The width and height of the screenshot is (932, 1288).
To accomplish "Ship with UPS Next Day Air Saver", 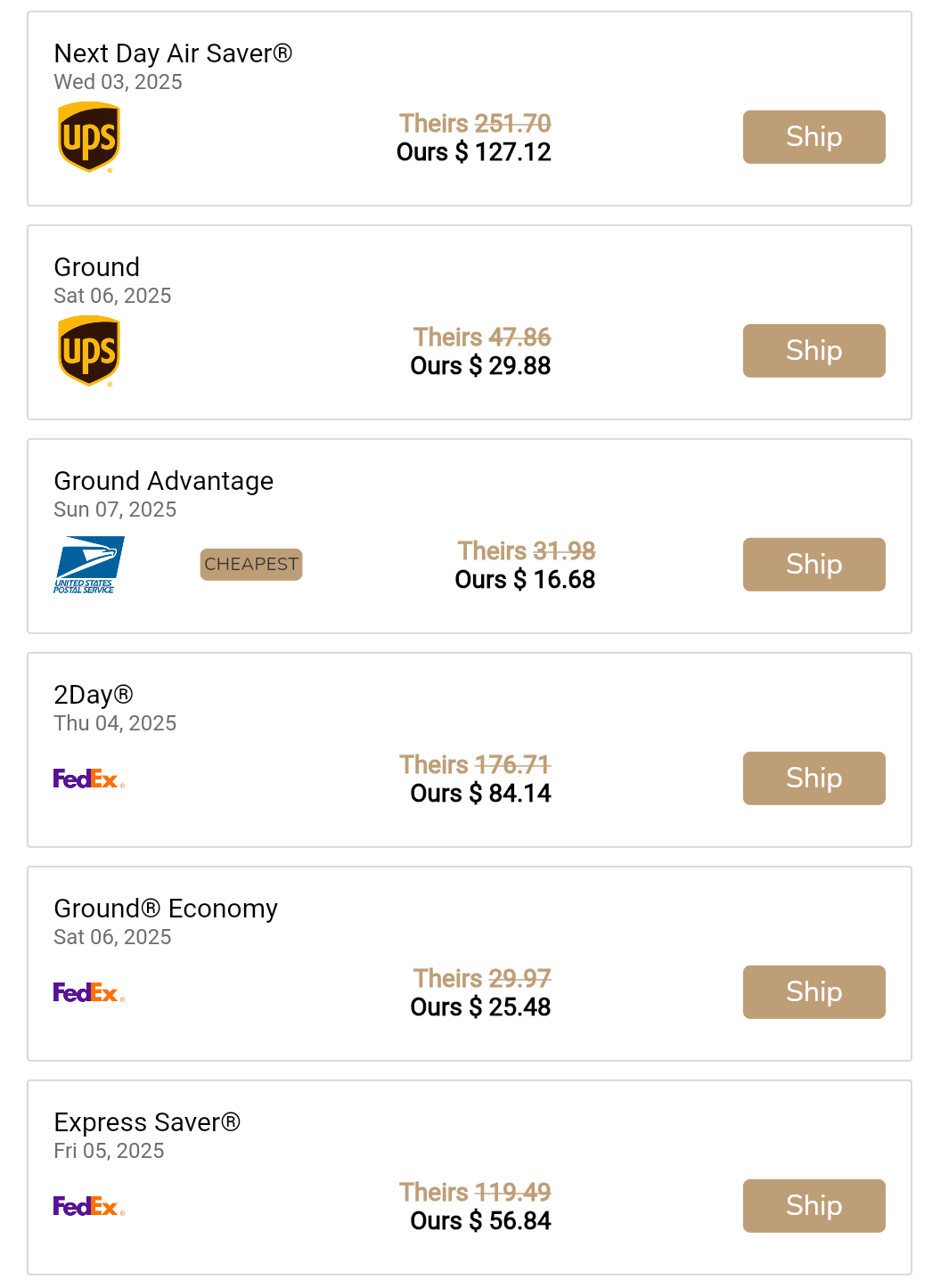I will coord(813,137).
